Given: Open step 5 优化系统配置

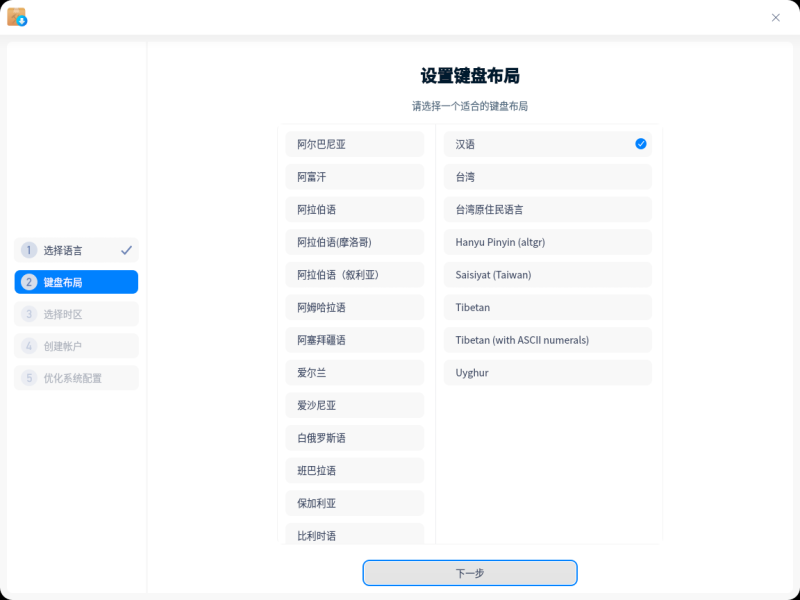Looking at the screenshot, I should pyautogui.click(x=77, y=378).
